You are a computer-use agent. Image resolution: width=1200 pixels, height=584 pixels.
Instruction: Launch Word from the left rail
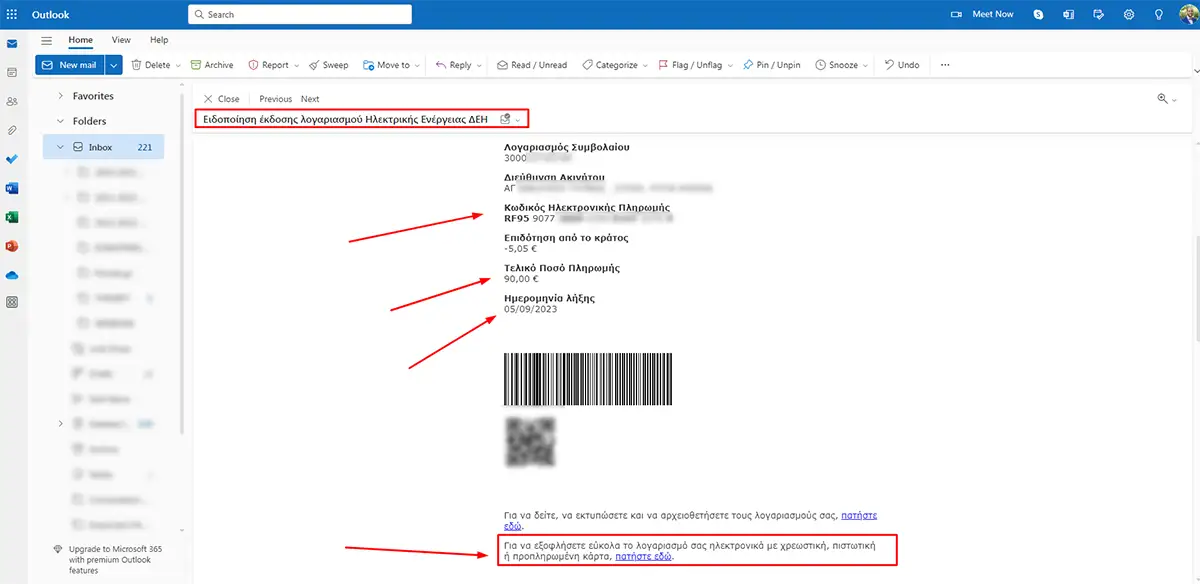(12, 188)
